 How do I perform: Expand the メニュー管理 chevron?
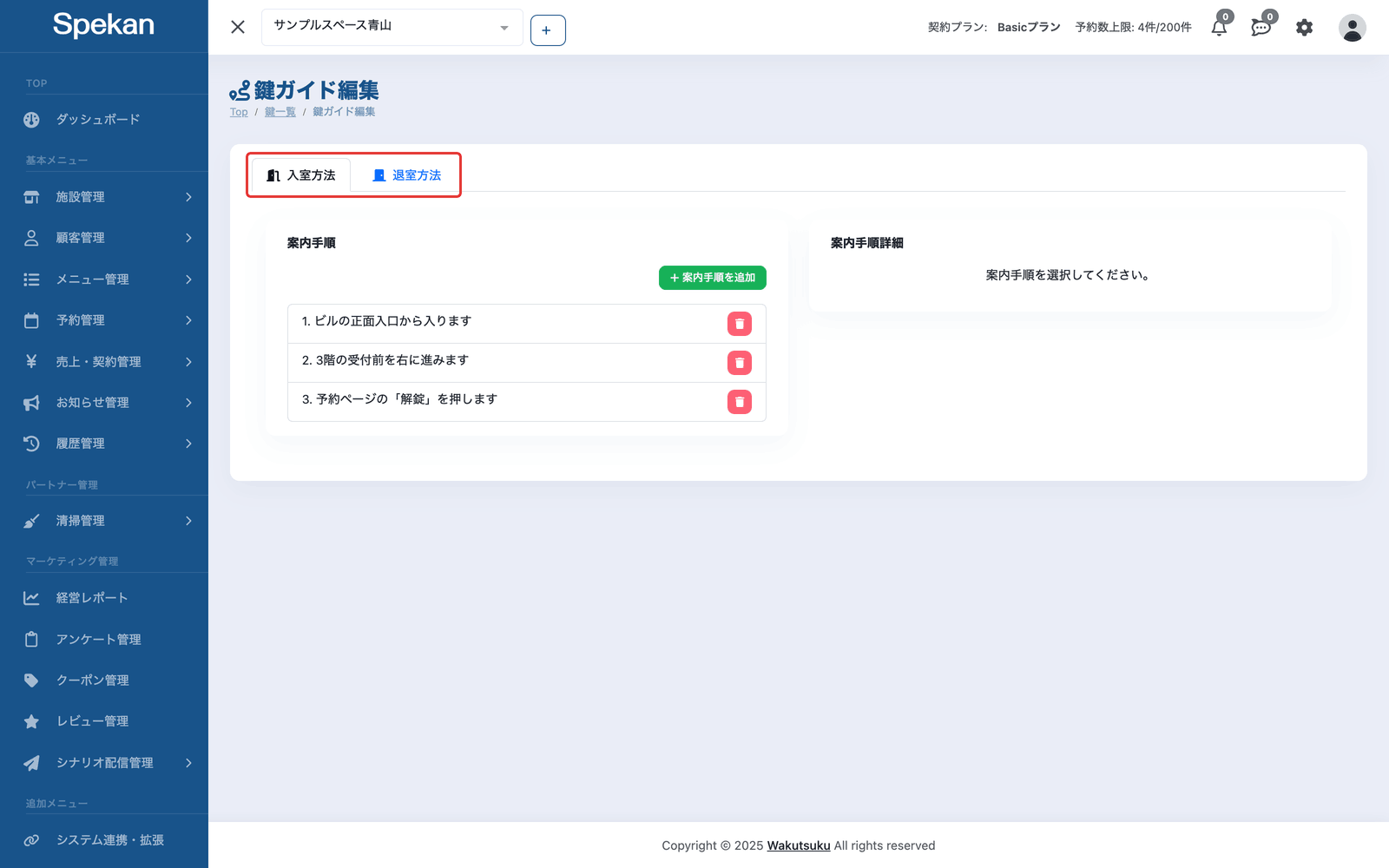pyautogui.click(x=188, y=279)
